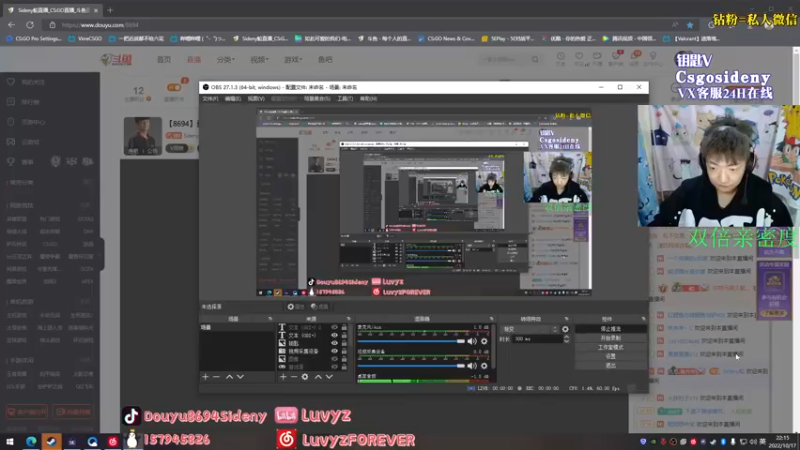Toggle visibility of fifth source row
This screenshot has width=800, height=450.
coord(334,359)
